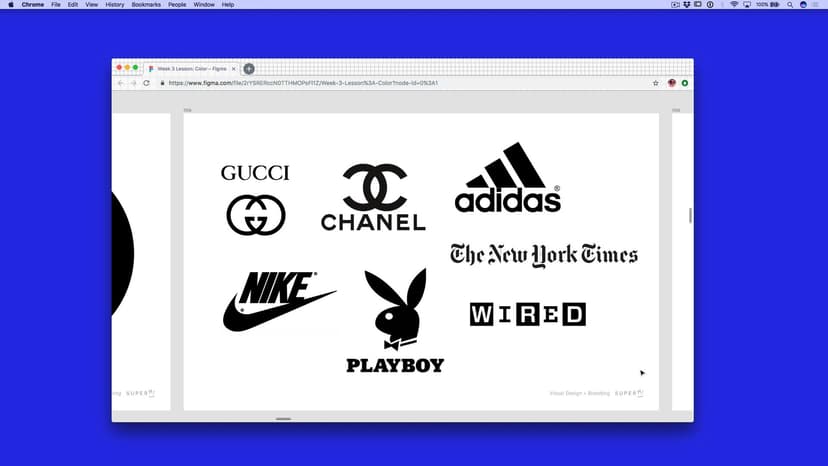Select the Nike swoosh logo

click(x=279, y=302)
